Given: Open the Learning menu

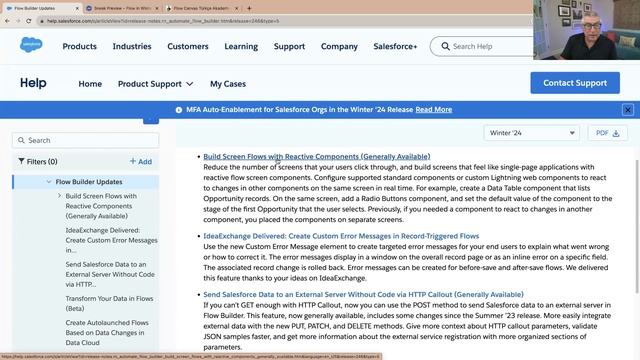Looking at the screenshot, I should [241, 46].
